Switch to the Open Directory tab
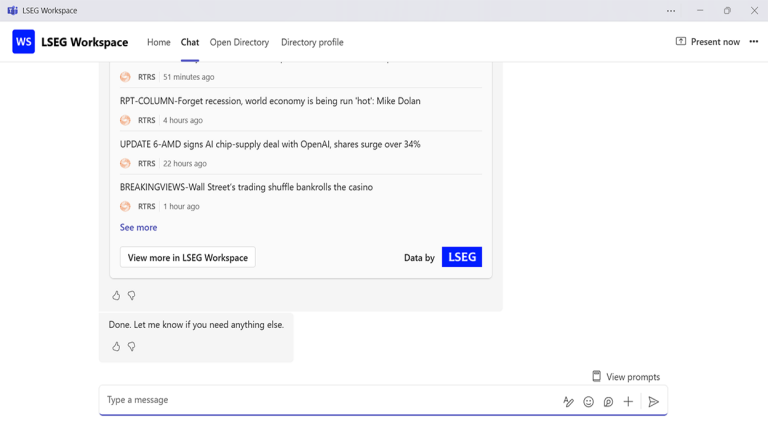Viewport: 768px width, 432px height. pyautogui.click(x=239, y=42)
